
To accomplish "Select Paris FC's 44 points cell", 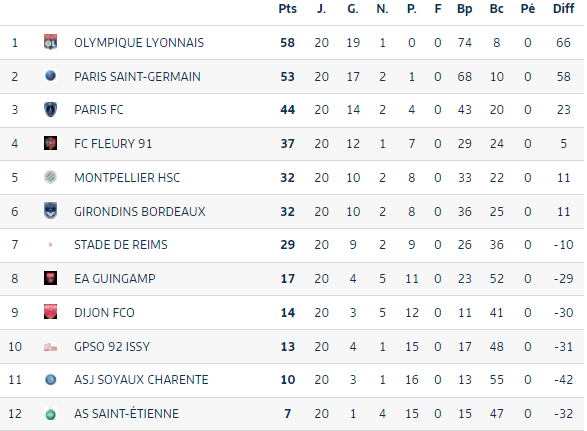I will [288, 110].
